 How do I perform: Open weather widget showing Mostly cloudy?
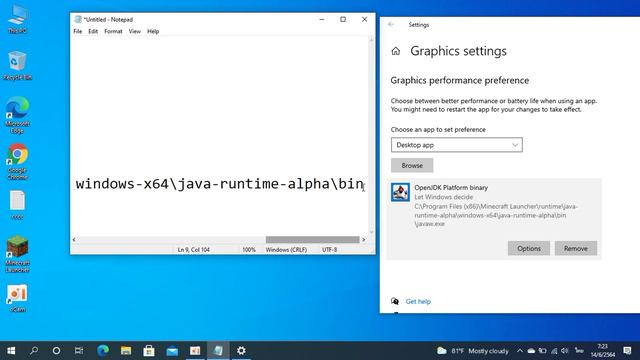(x=473, y=351)
